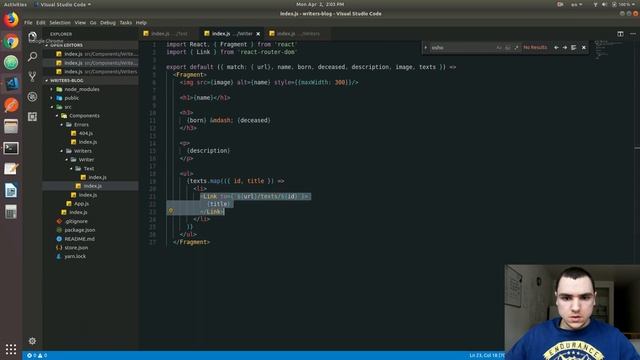The height and width of the screenshot is (360, 640).
Task: Click the Visual Studio Code dock icon
Action: (x=11, y=84)
